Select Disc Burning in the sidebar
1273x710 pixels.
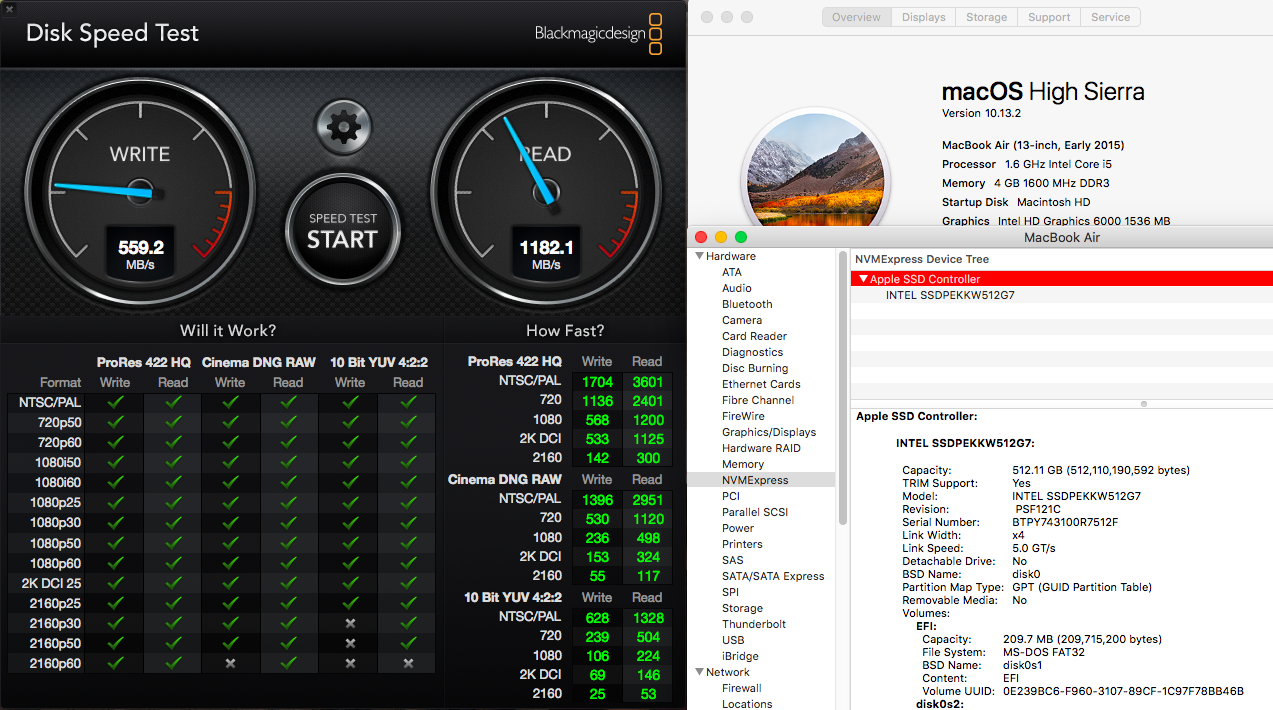click(x=755, y=368)
